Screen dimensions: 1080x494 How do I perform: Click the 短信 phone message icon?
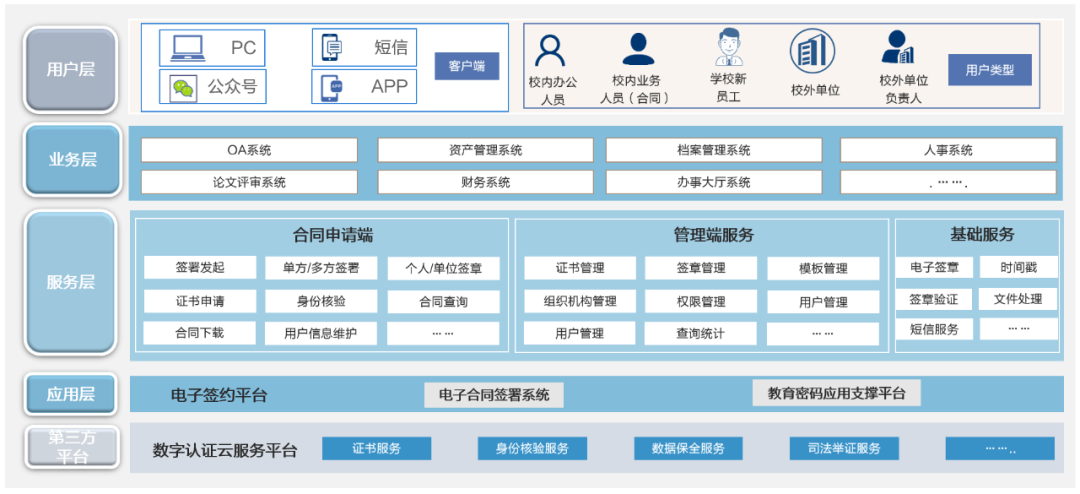click(x=332, y=47)
